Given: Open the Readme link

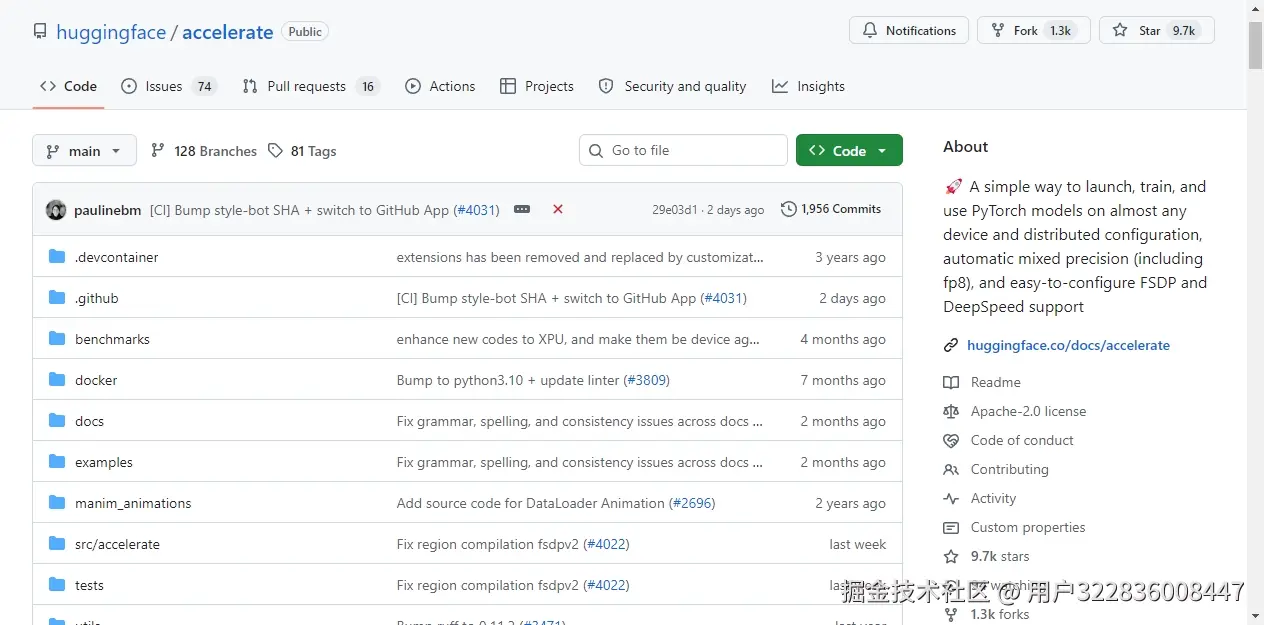Looking at the screenshot, I should [995, 382].
